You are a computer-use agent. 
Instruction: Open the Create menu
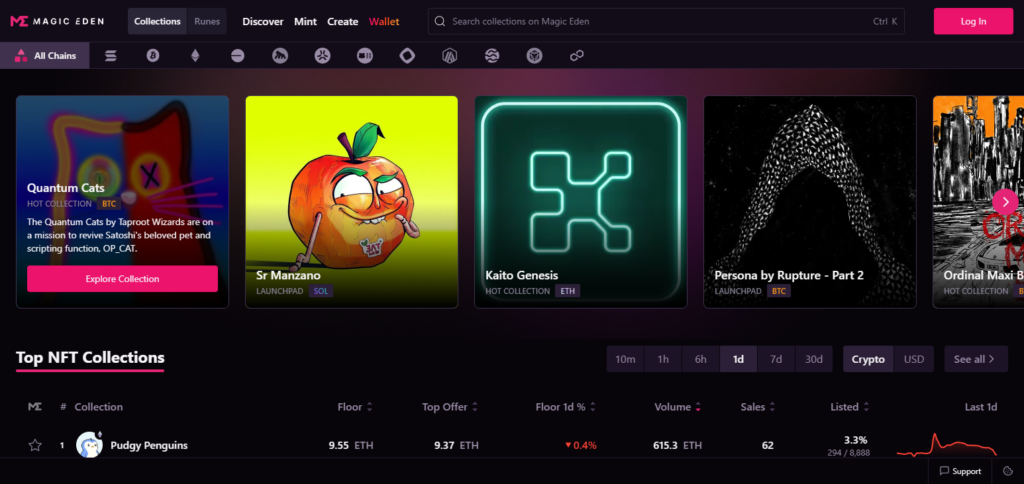343,22
